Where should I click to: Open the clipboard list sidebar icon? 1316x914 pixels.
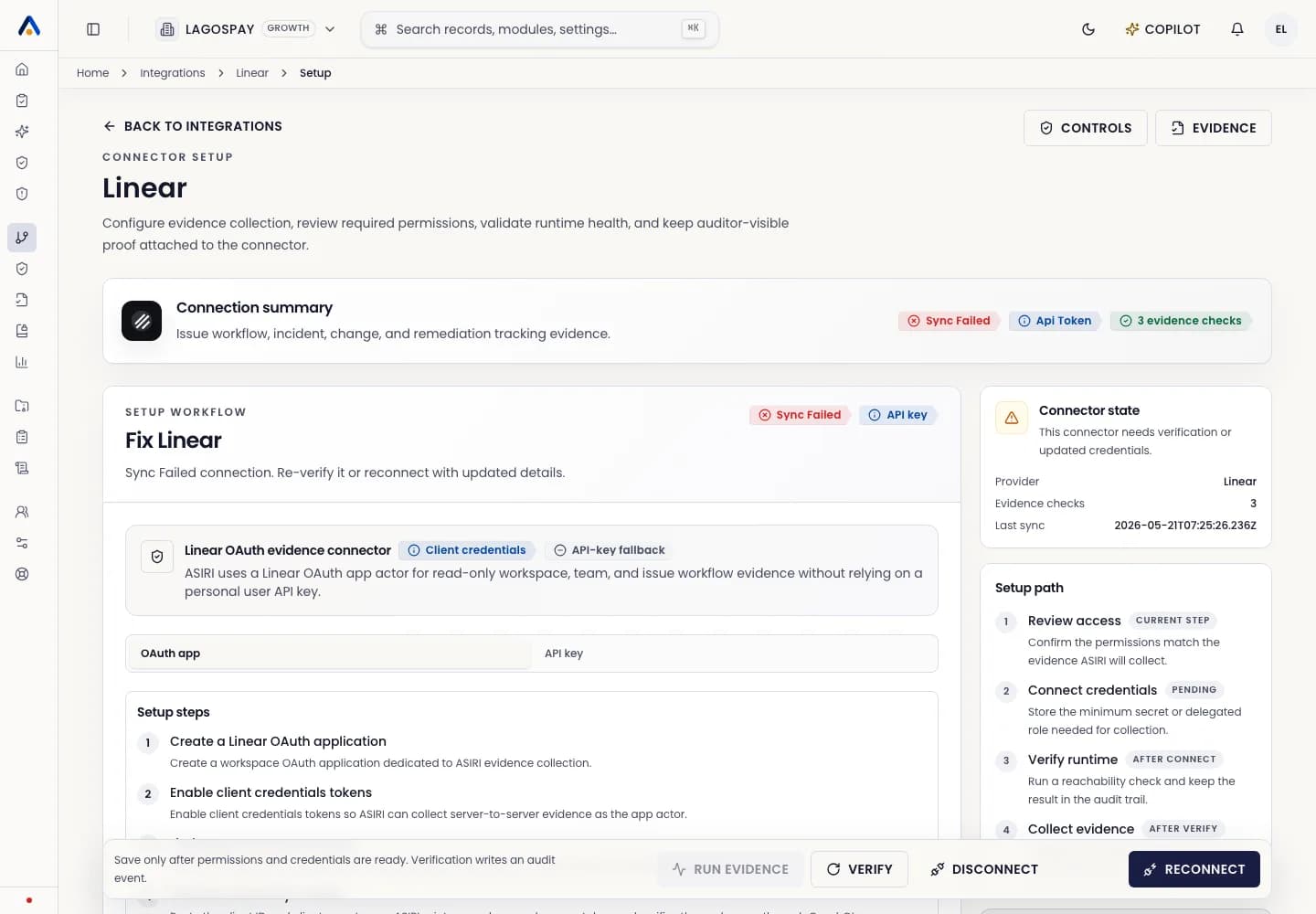22,437
